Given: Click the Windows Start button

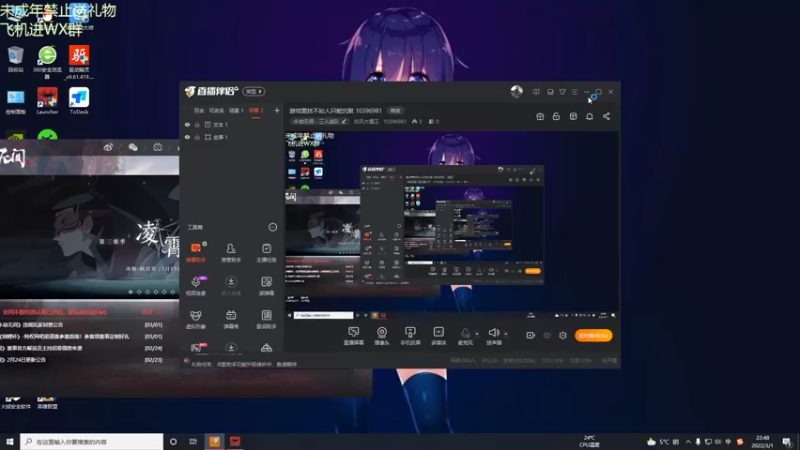Looking at the screenshot, I should [x=10, y=441].
